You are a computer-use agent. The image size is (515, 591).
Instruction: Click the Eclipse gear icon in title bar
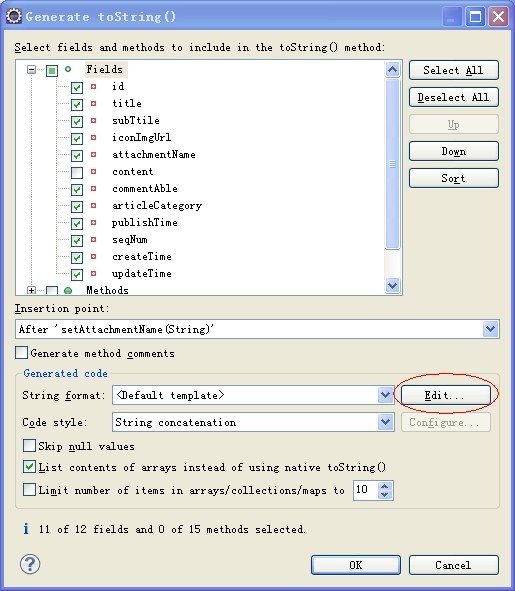click(x=14, y=17)
